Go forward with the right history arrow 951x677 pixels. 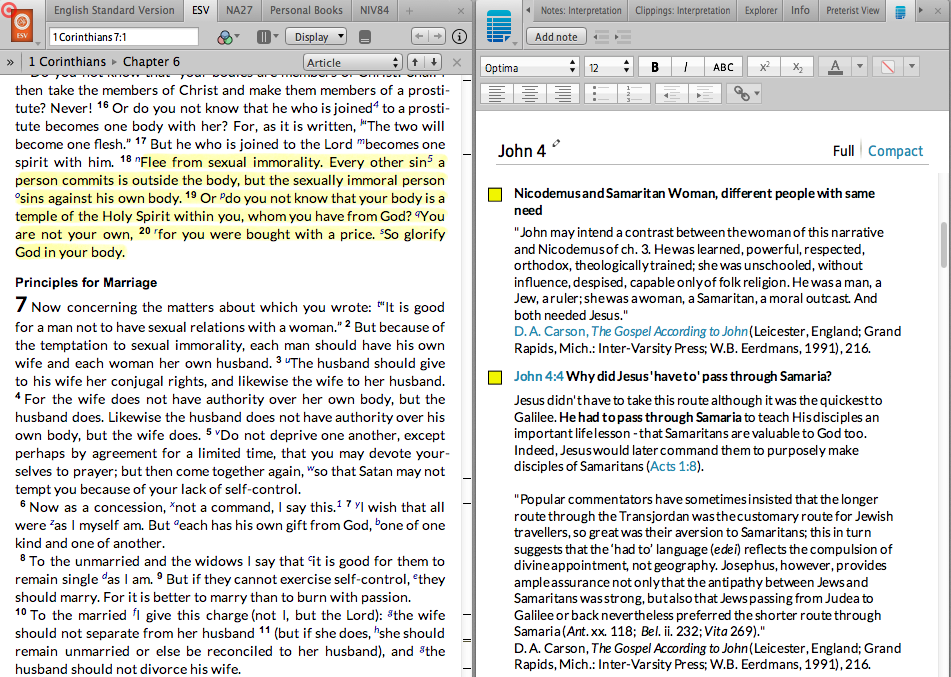(x=437, y=36)
